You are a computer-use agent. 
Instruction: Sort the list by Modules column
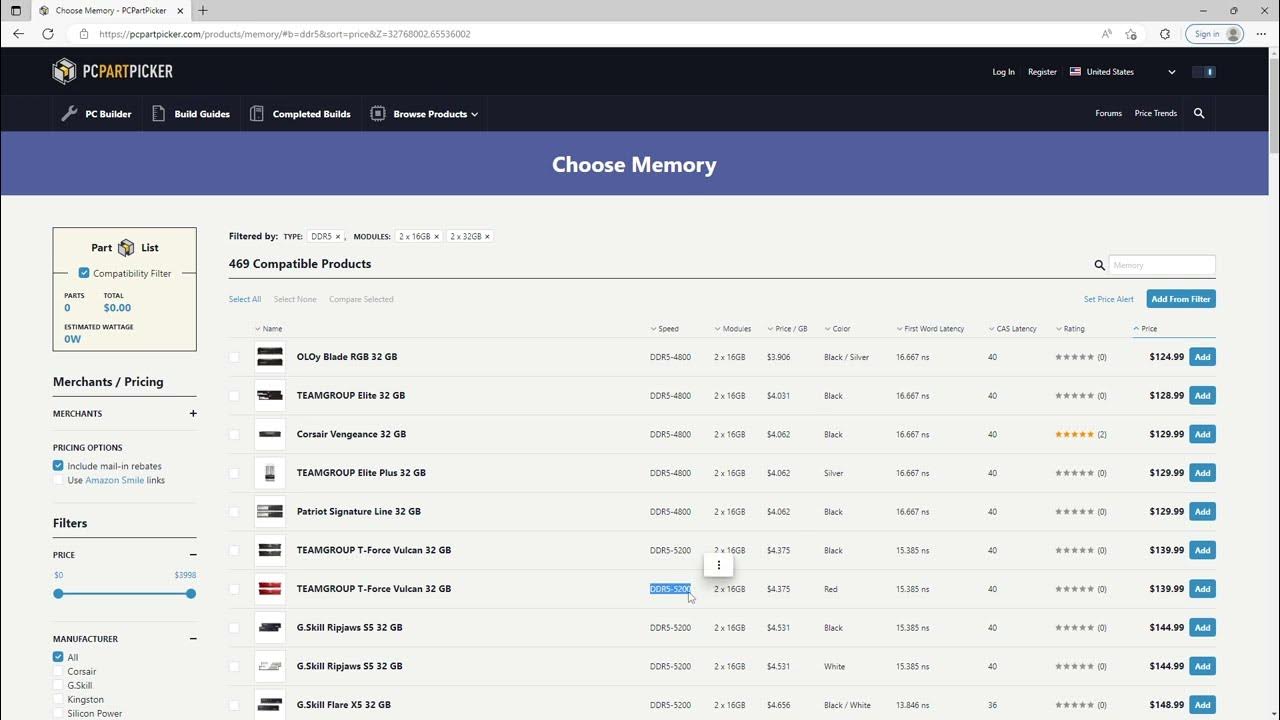[733, 329]
